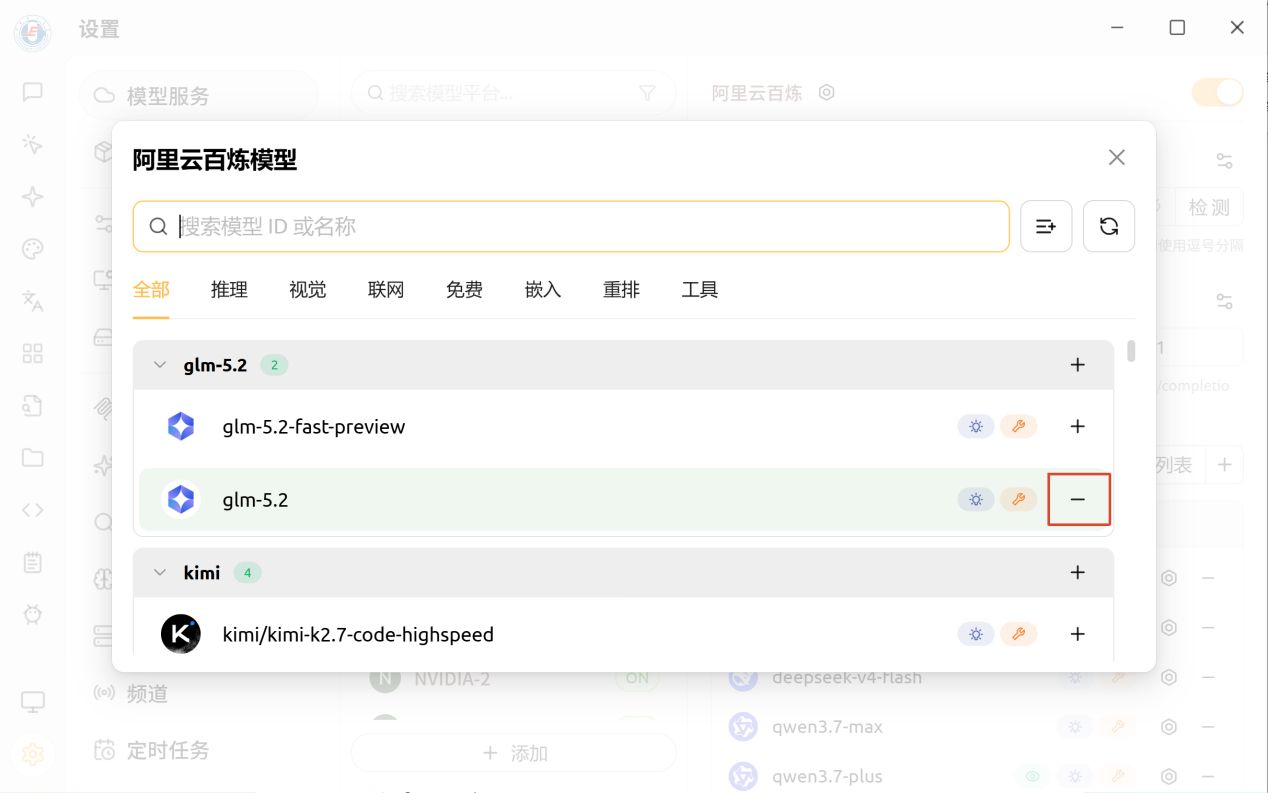Open the 视觉 tab
Image resolution: width=1268 pixels, height=793 pixels.
click(308, 290)
